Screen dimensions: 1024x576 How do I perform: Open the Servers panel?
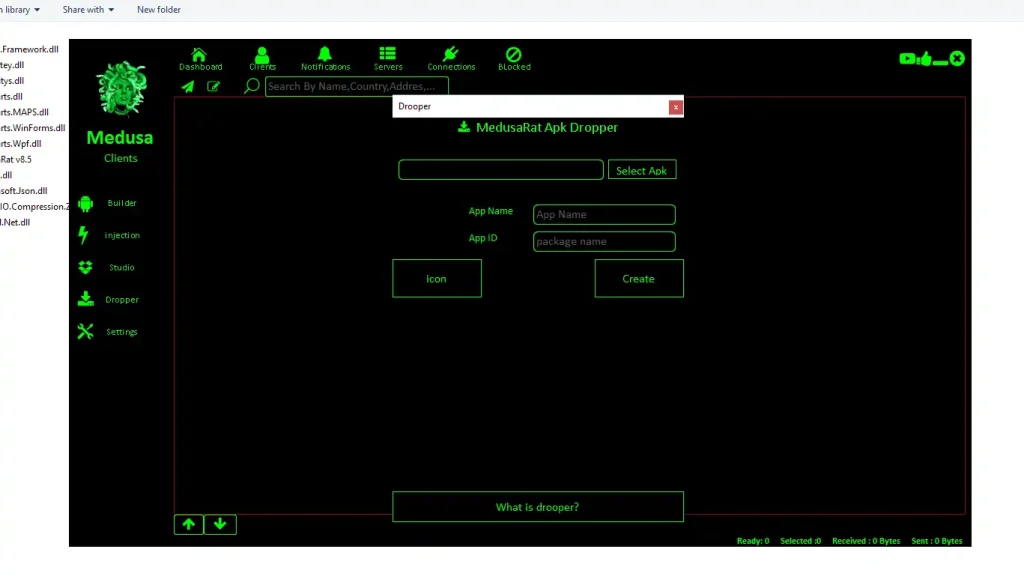[387, 56]
